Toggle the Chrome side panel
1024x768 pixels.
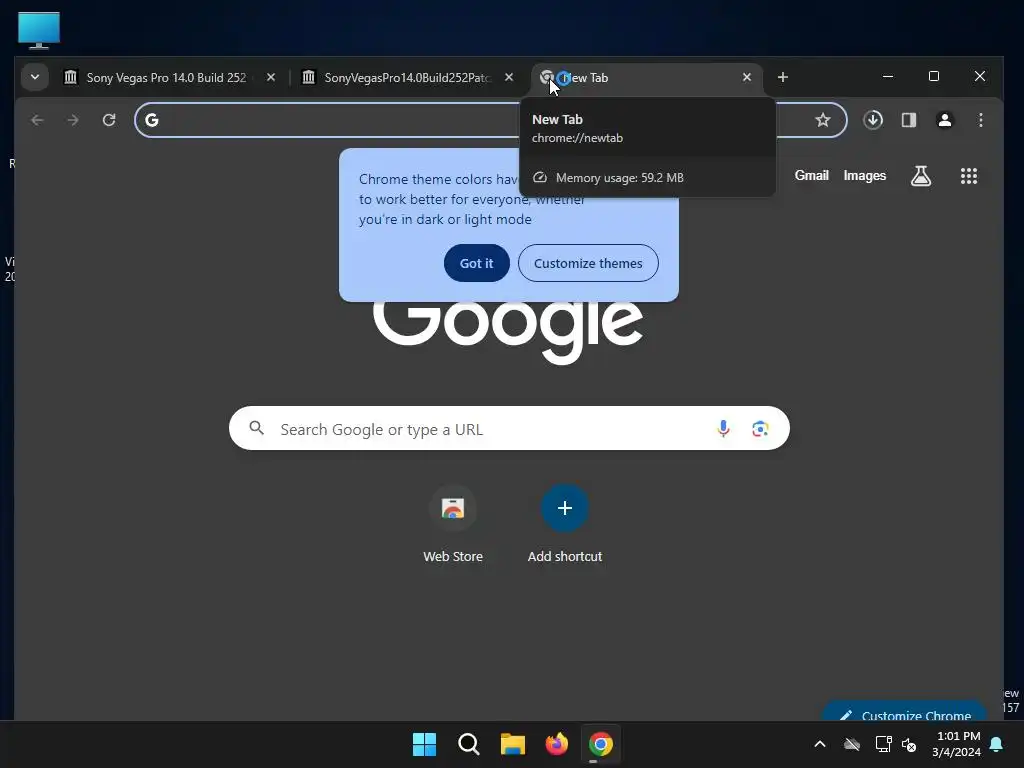click(908, 120)
